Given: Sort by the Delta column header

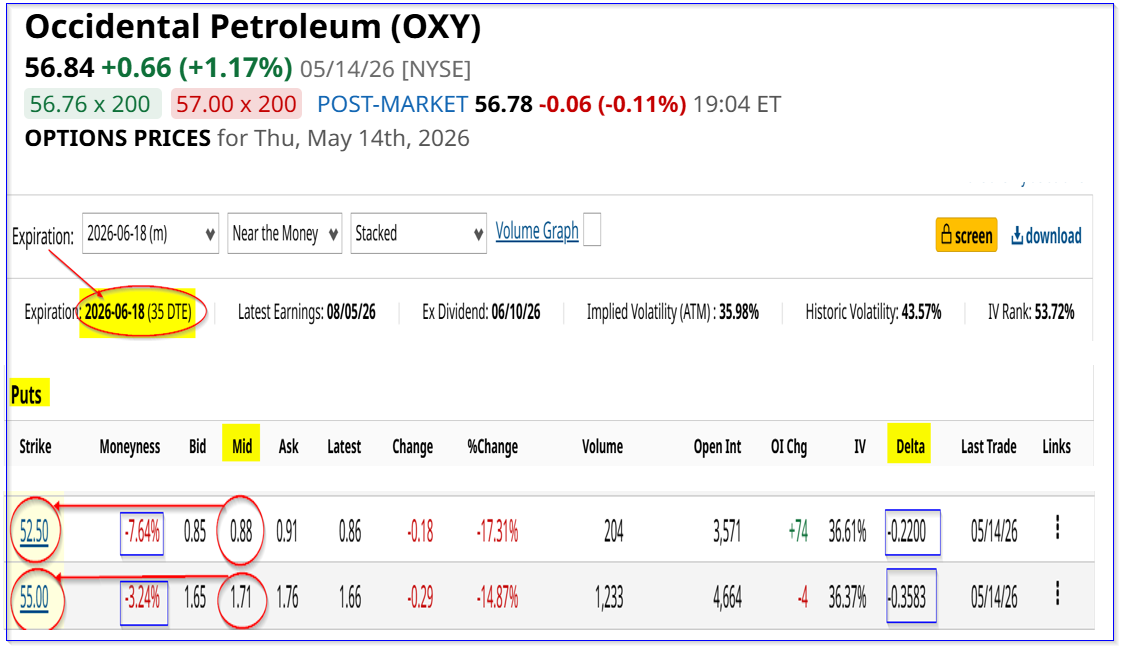Looking at the screenshot, I should (910, 446).
